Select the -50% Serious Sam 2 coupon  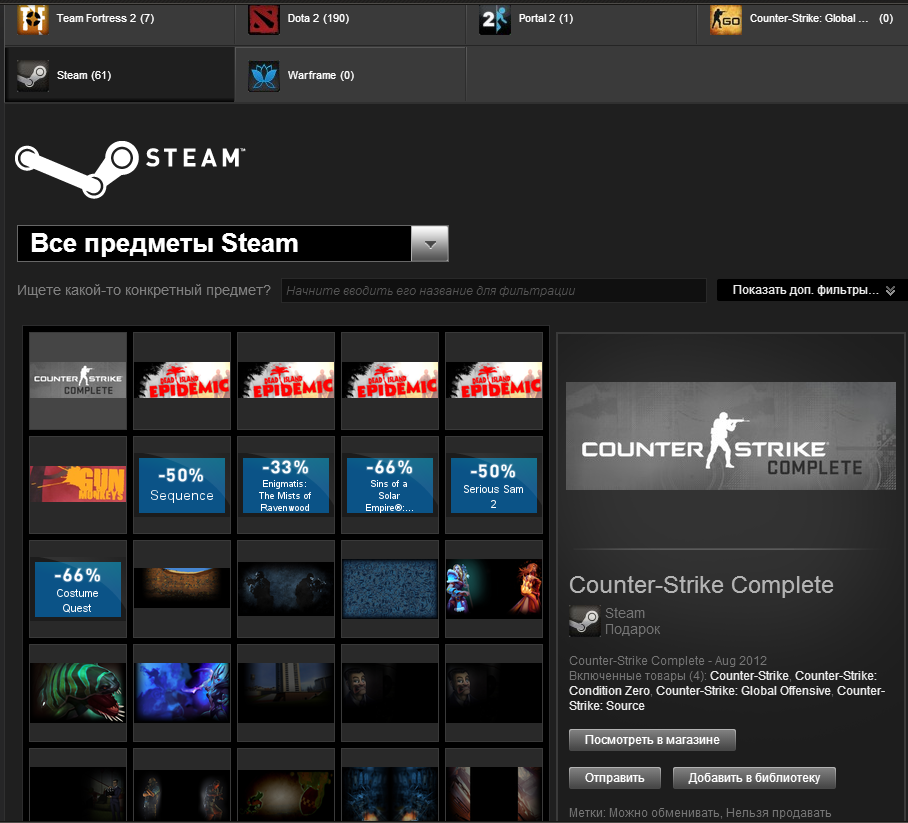pyautogui.click(x=494, y=485)
